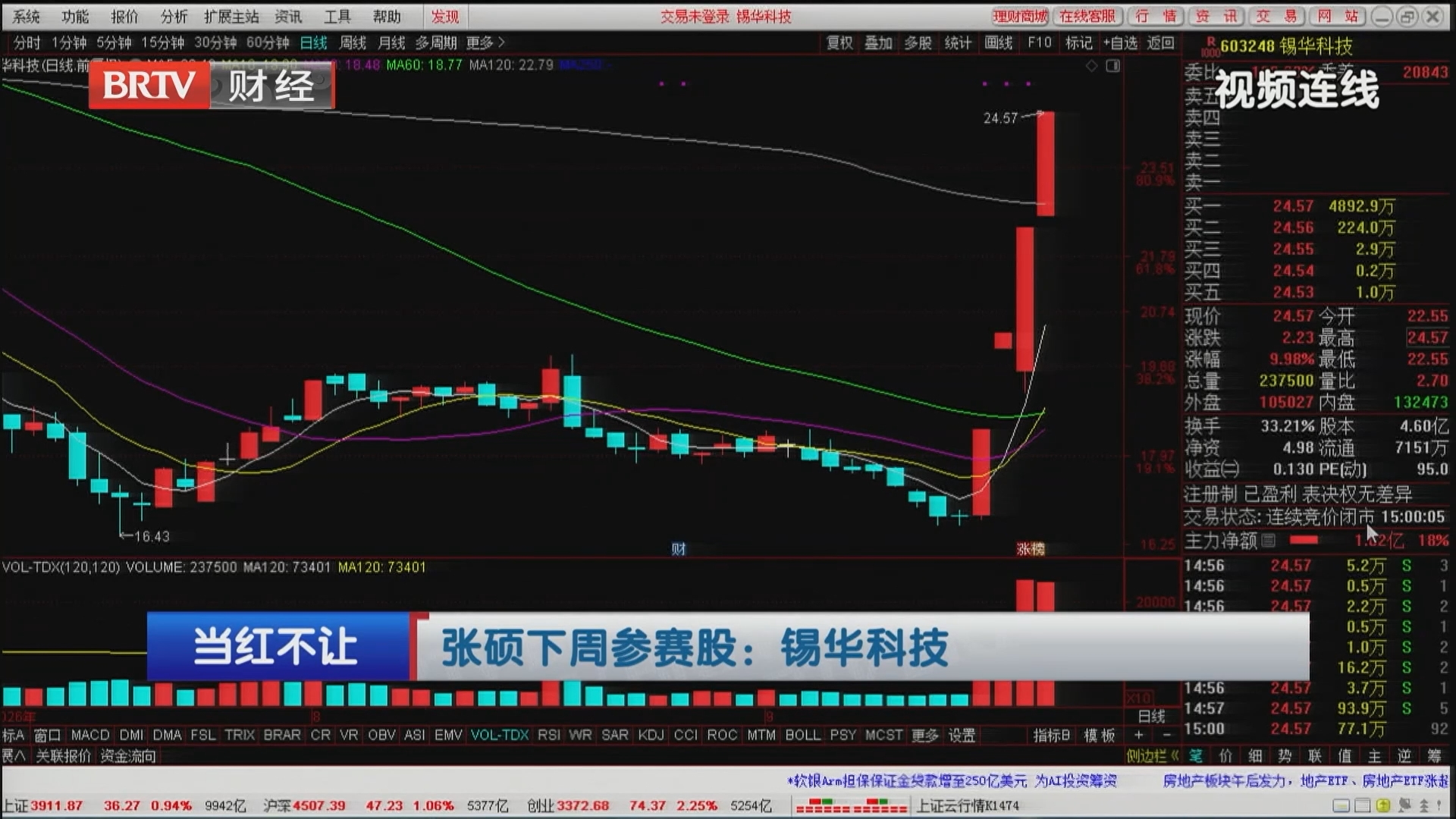Select the RSI indicator
The width and height of the screenshot is (1456, 819).
(549, 735)
